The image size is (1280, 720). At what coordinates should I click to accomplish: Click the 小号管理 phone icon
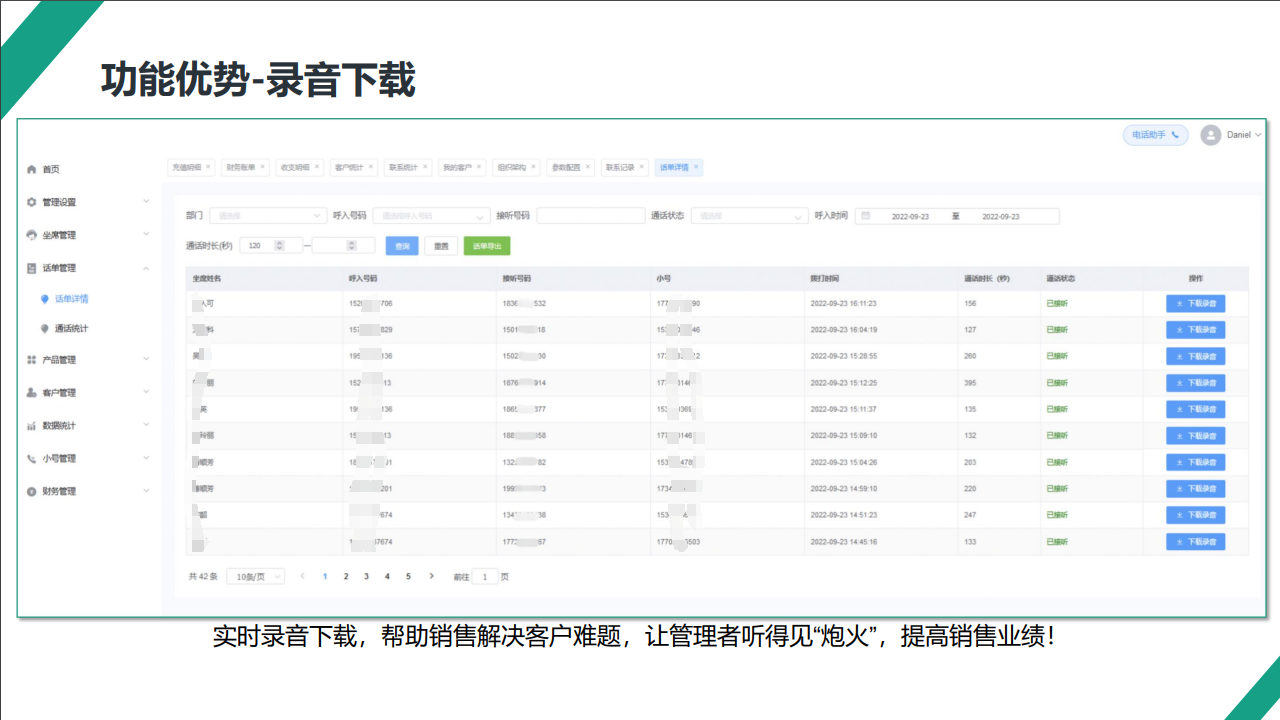click(32, 459)
